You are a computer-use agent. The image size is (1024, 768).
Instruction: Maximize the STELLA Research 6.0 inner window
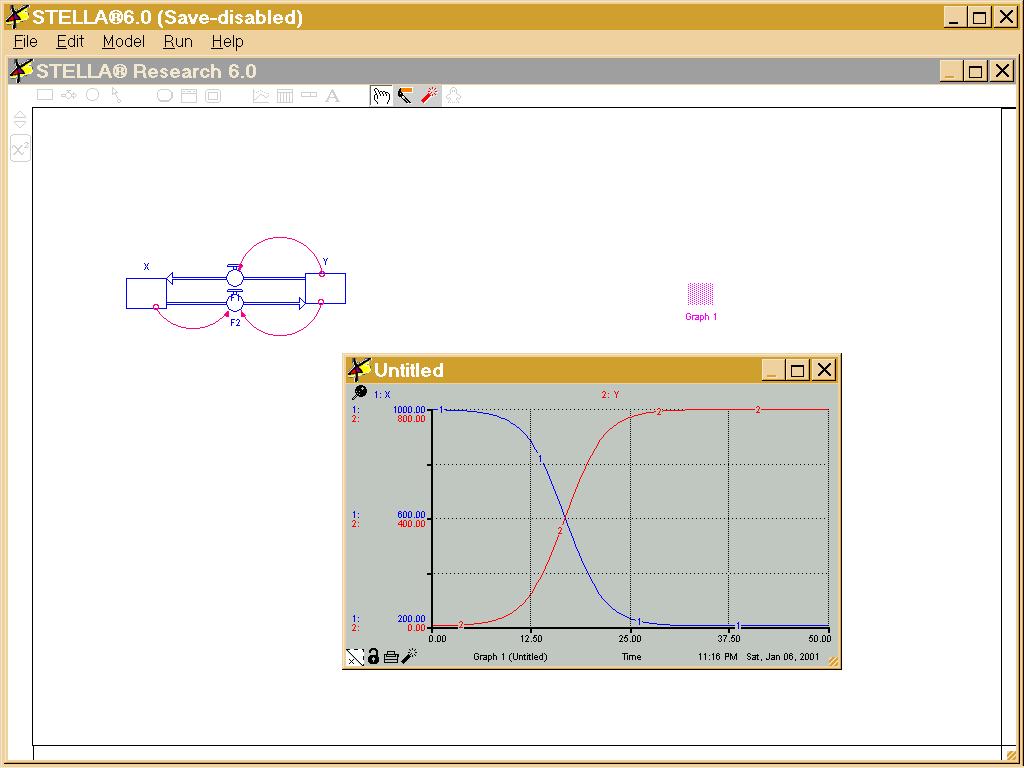pos(976,71)
